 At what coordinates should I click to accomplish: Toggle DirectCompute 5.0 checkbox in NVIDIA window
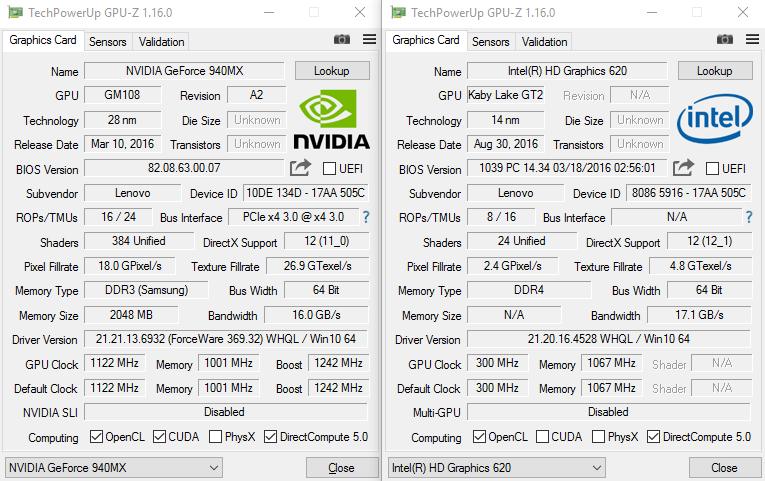tap(270, 437)
